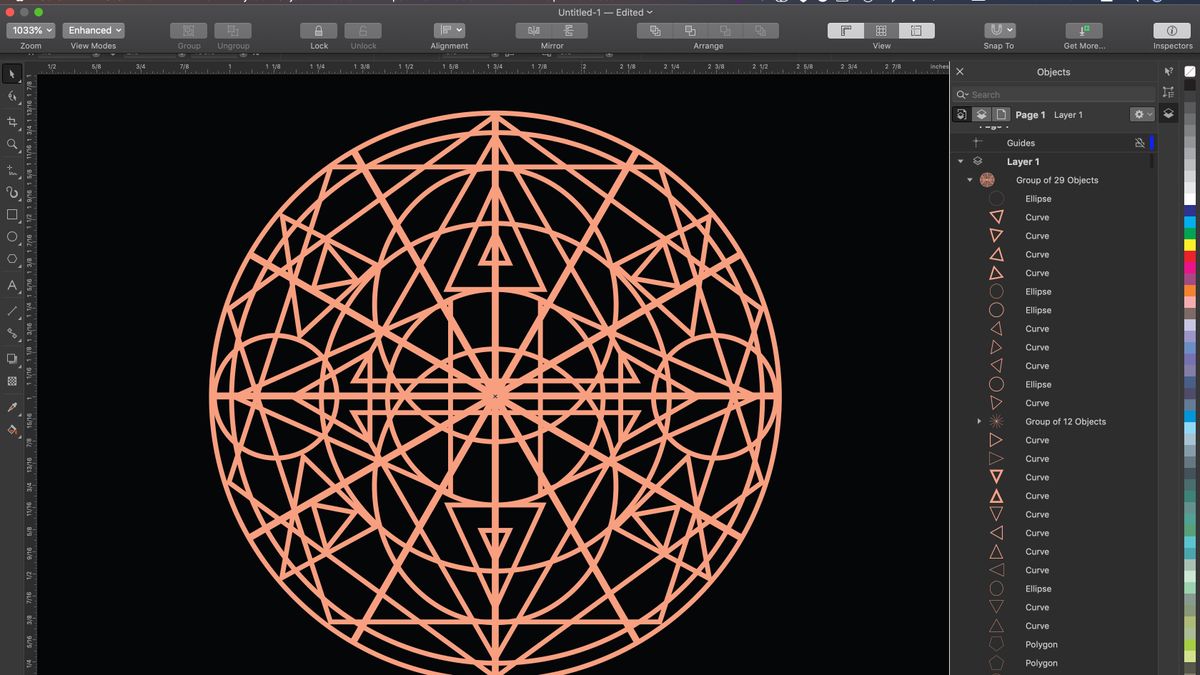Click the Lock button in the toolbar
Viewport: 1200px width, 675px height.
click(318, 30)
